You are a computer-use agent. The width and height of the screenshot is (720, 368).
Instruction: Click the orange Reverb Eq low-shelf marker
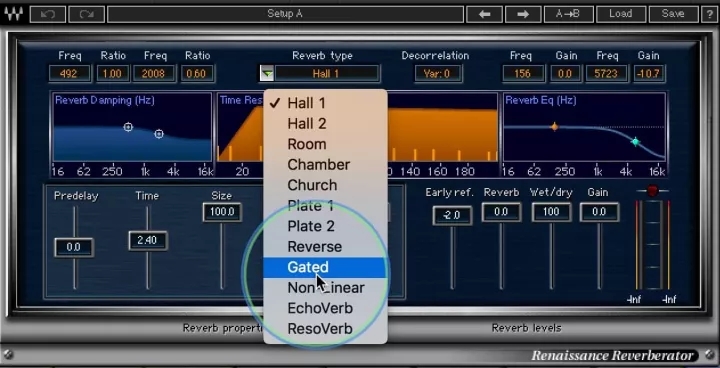tap(554, 127)
